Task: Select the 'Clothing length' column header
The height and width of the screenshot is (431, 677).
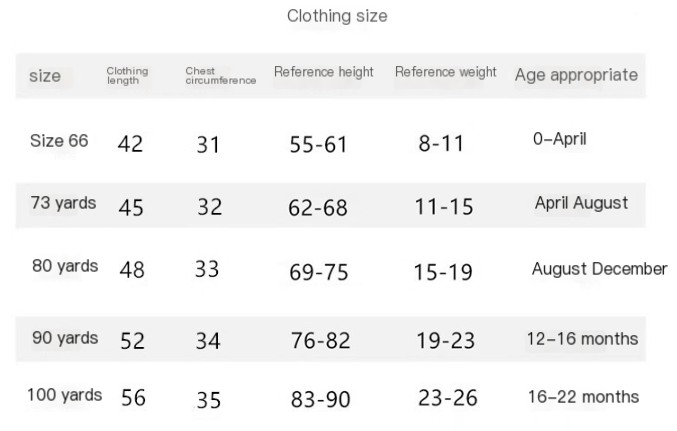Action: pos(127,76)
